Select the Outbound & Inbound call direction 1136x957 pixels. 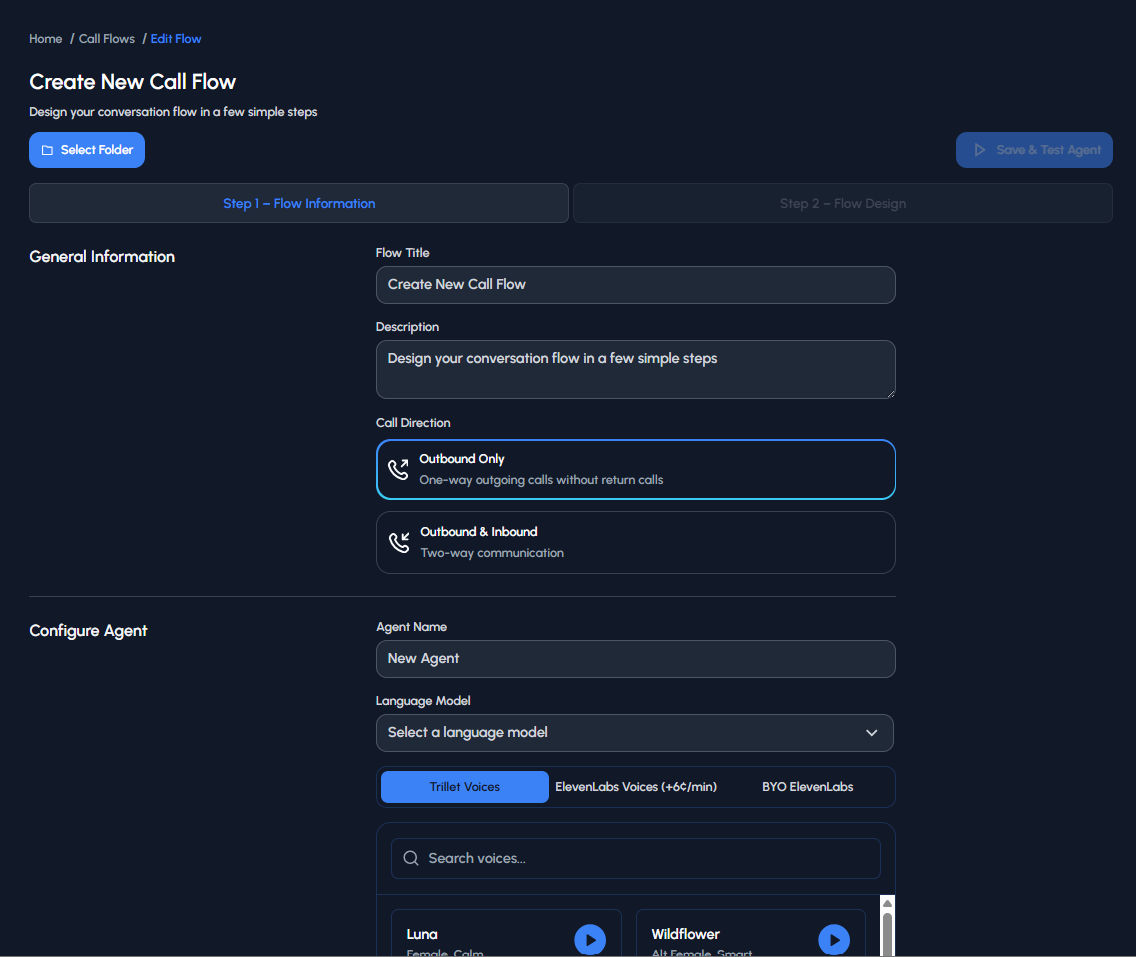tap(636, 540)
